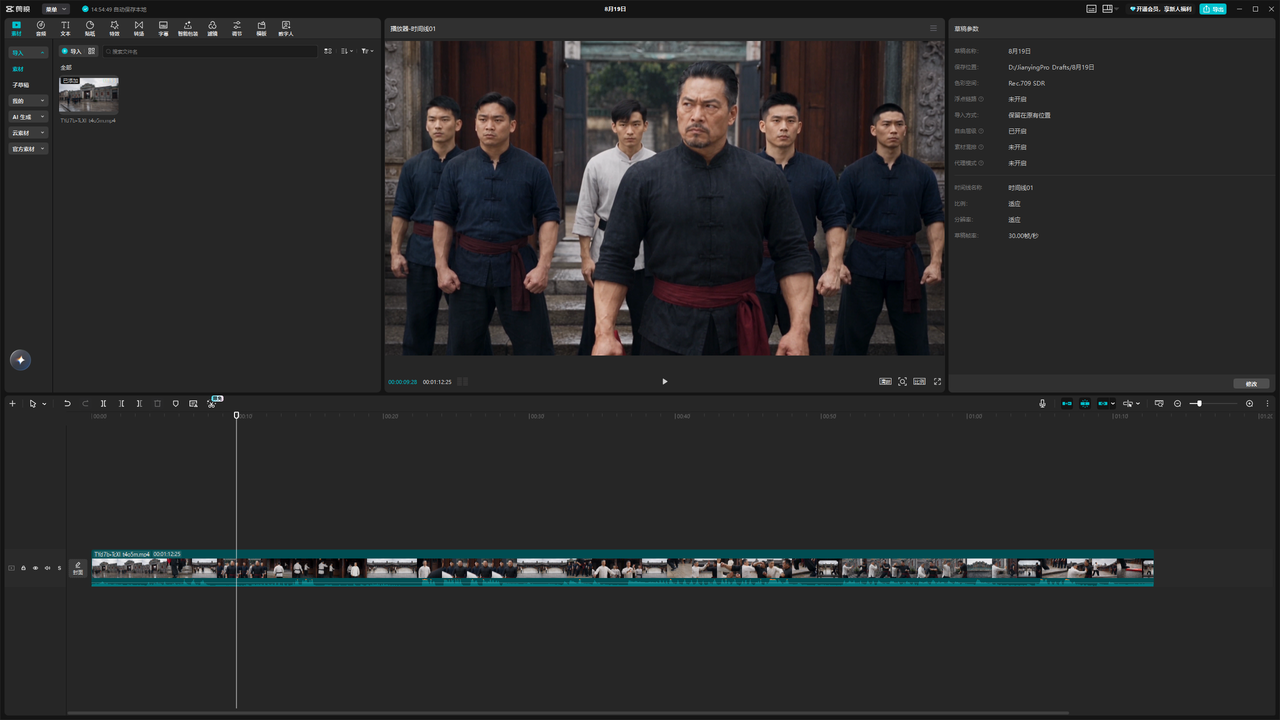Trim clip left of playhead
Image resolution: width=1280 pixels, height=720 pixels.
pyautogui.click(x=121, y=403)
